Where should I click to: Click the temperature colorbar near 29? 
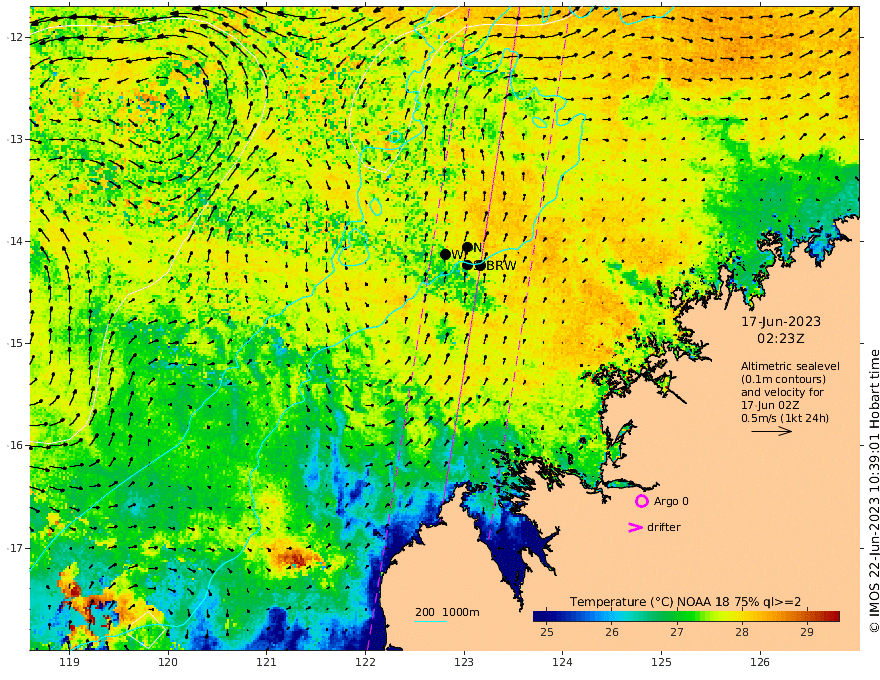click(807, 617)
